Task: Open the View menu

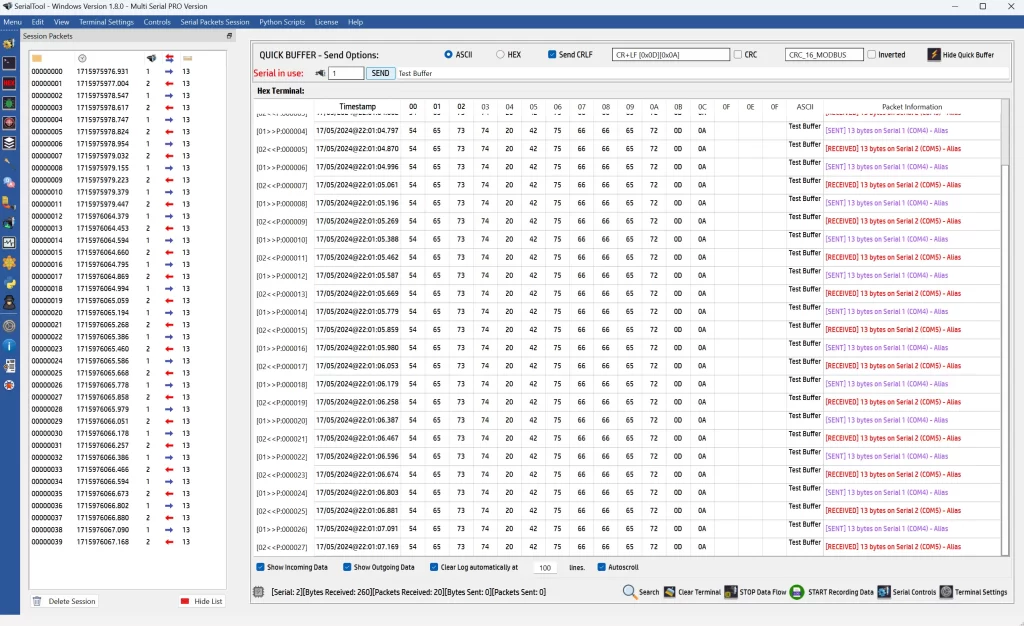Action: tap(61, 22)
